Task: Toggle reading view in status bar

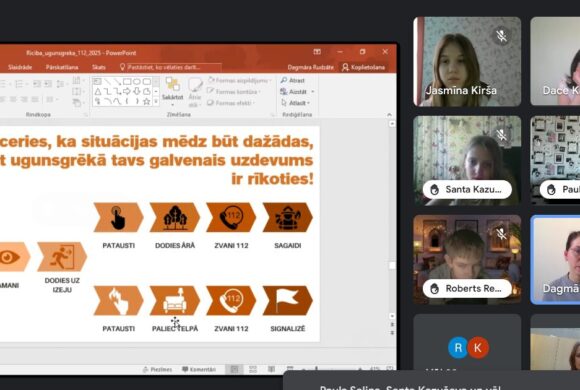Action: pyautogui.click(x=271, y=369)
